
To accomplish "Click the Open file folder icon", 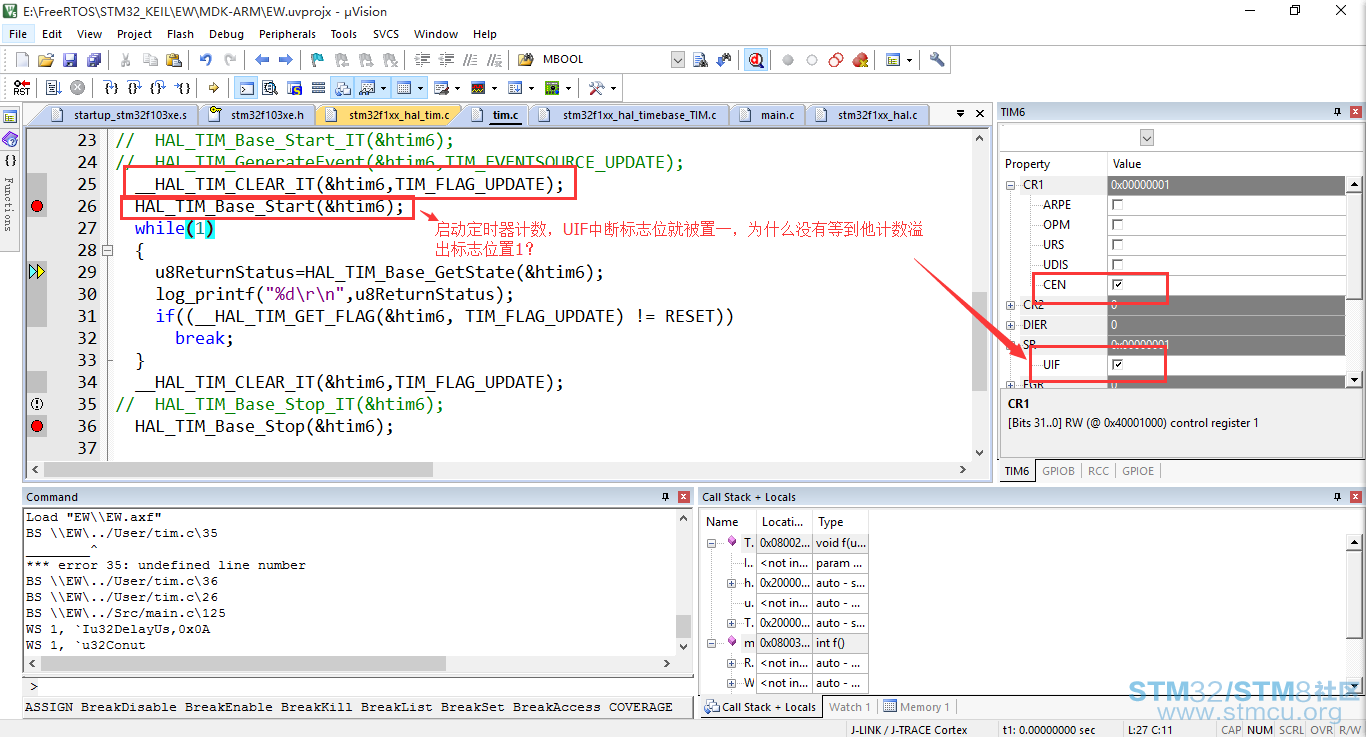I will (x=46, y=60).
